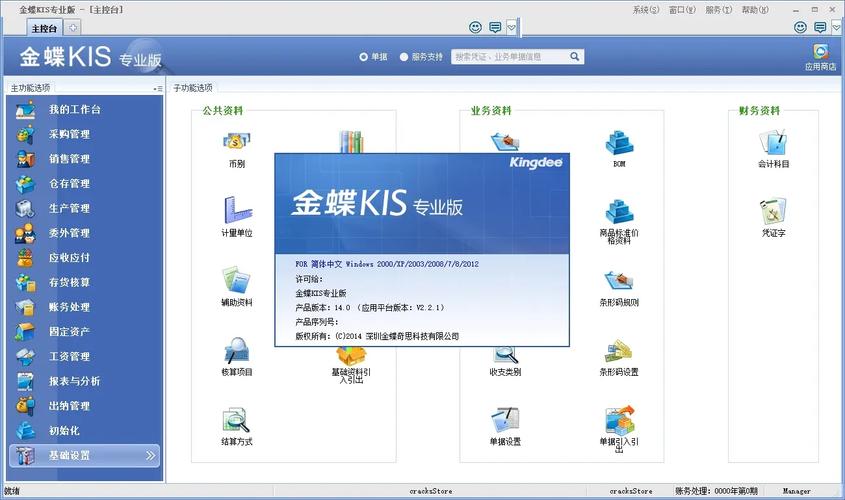Open the 系统 menu
This screenshot has height=500, width=845.
click(x=645, y=9)
